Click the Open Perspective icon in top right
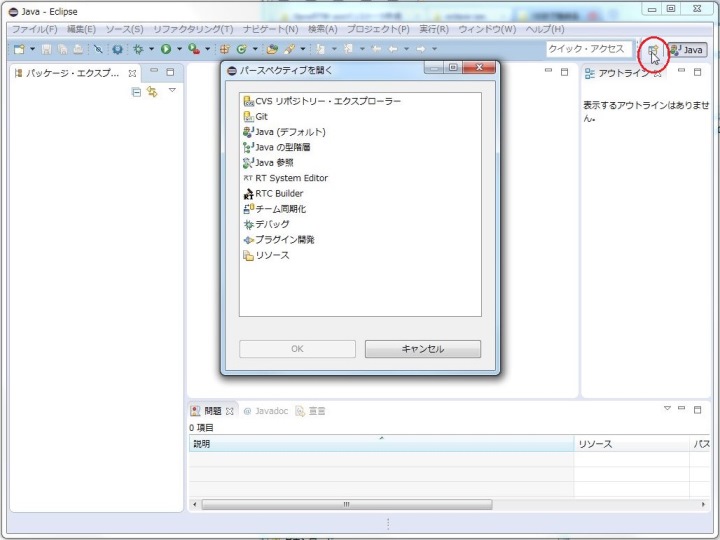 click(653, 51)
